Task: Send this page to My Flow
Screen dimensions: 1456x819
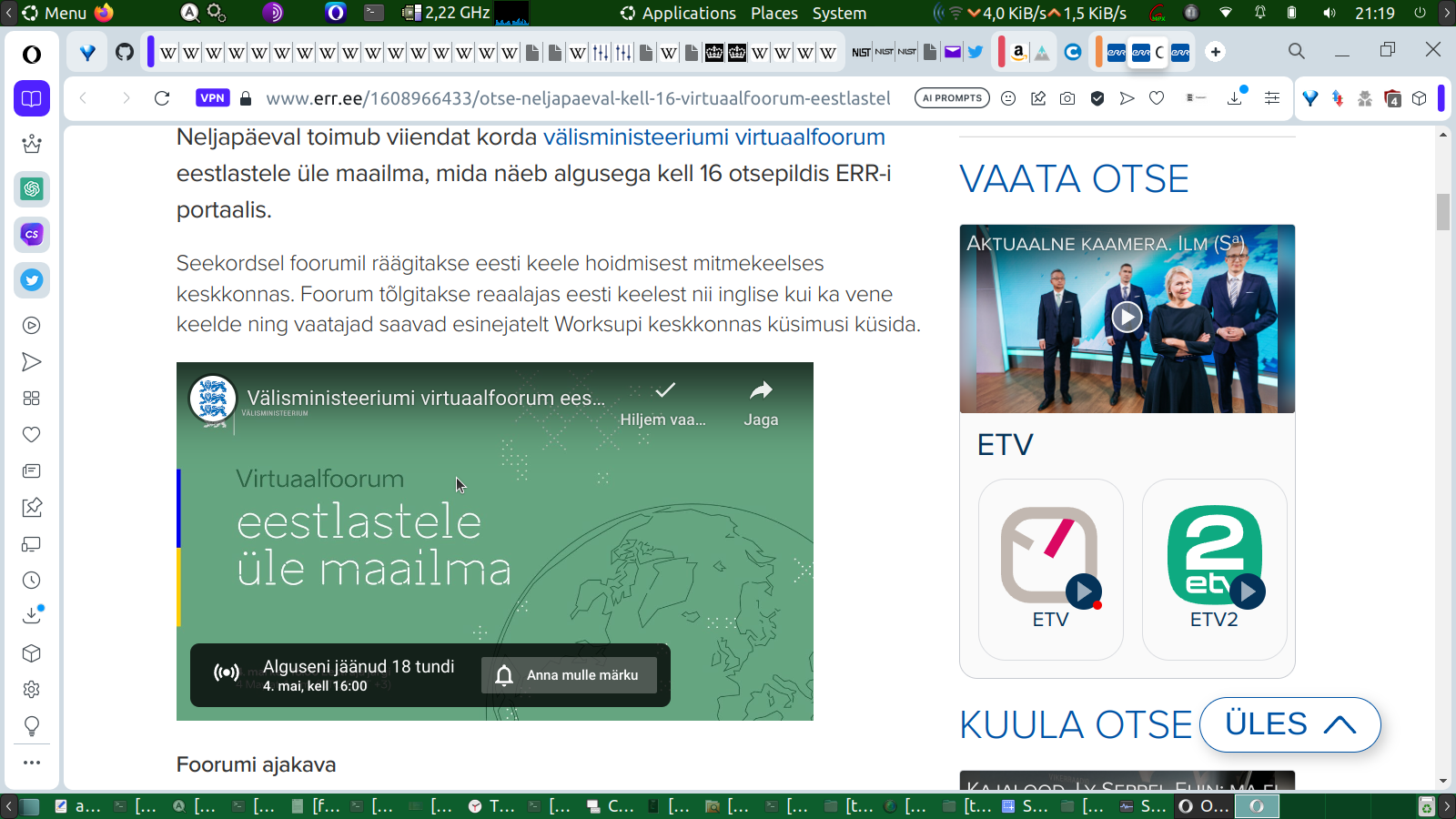Action: tap(1127, 98)
